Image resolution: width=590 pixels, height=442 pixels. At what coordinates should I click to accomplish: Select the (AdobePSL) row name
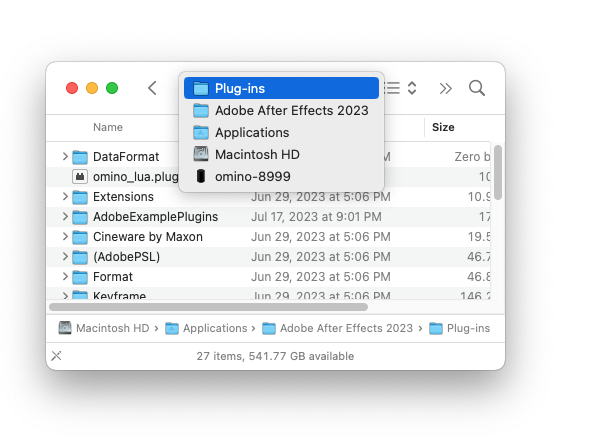pos(126,257)
